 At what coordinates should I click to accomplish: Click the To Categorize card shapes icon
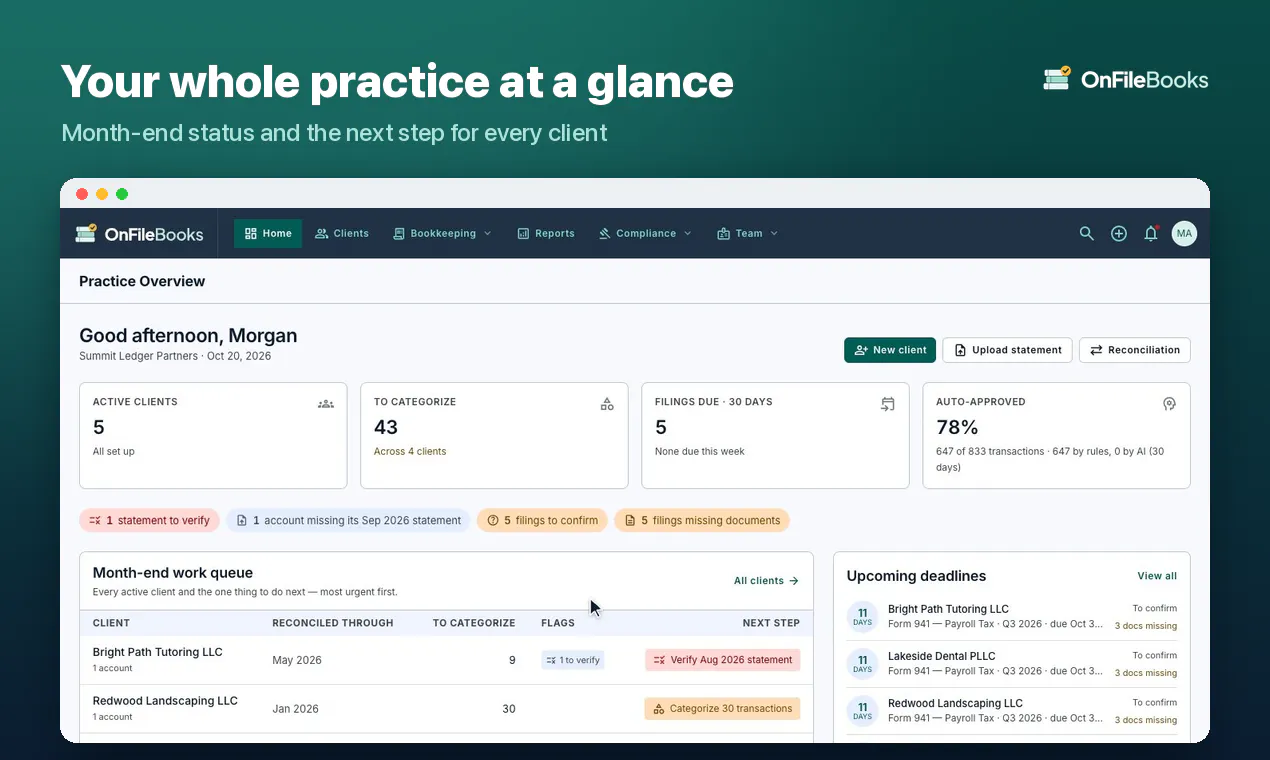(607, 404)
